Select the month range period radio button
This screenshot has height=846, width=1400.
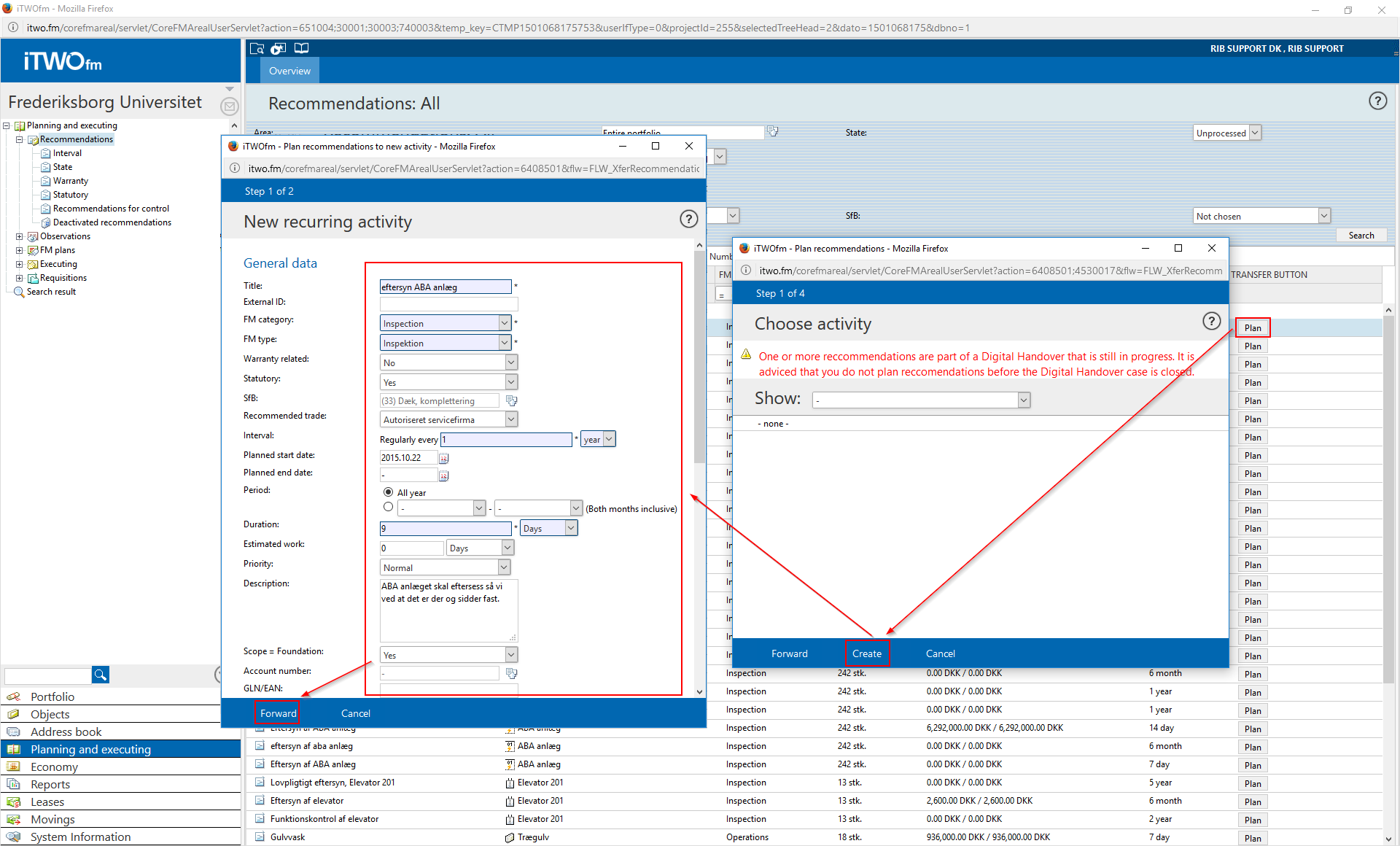(x=388, y=507)
